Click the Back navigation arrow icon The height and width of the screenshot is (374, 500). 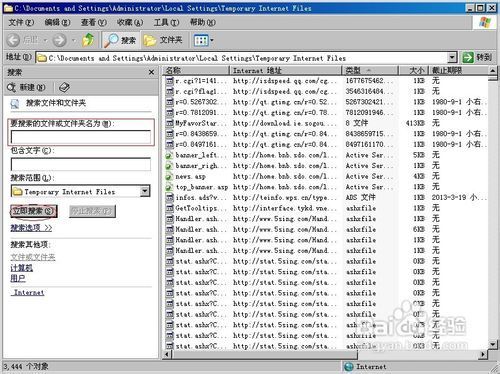point(14,40)
